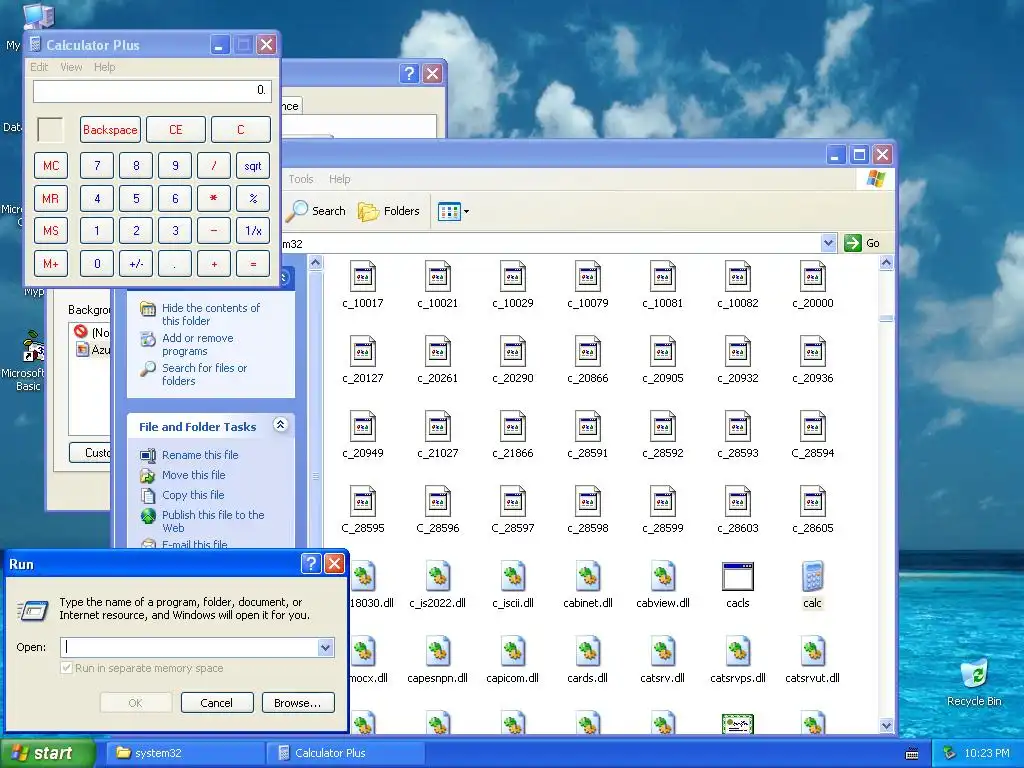Select the c_is2022.dll file

tap(438, 584)
